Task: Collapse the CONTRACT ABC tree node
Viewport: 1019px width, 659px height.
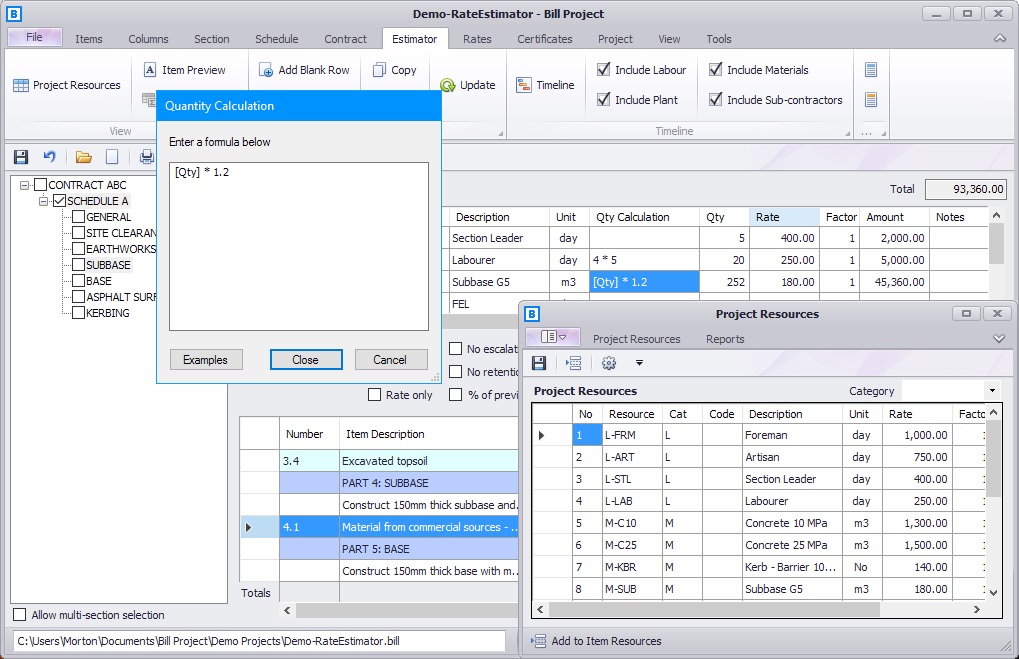Action: click(24, 185)
